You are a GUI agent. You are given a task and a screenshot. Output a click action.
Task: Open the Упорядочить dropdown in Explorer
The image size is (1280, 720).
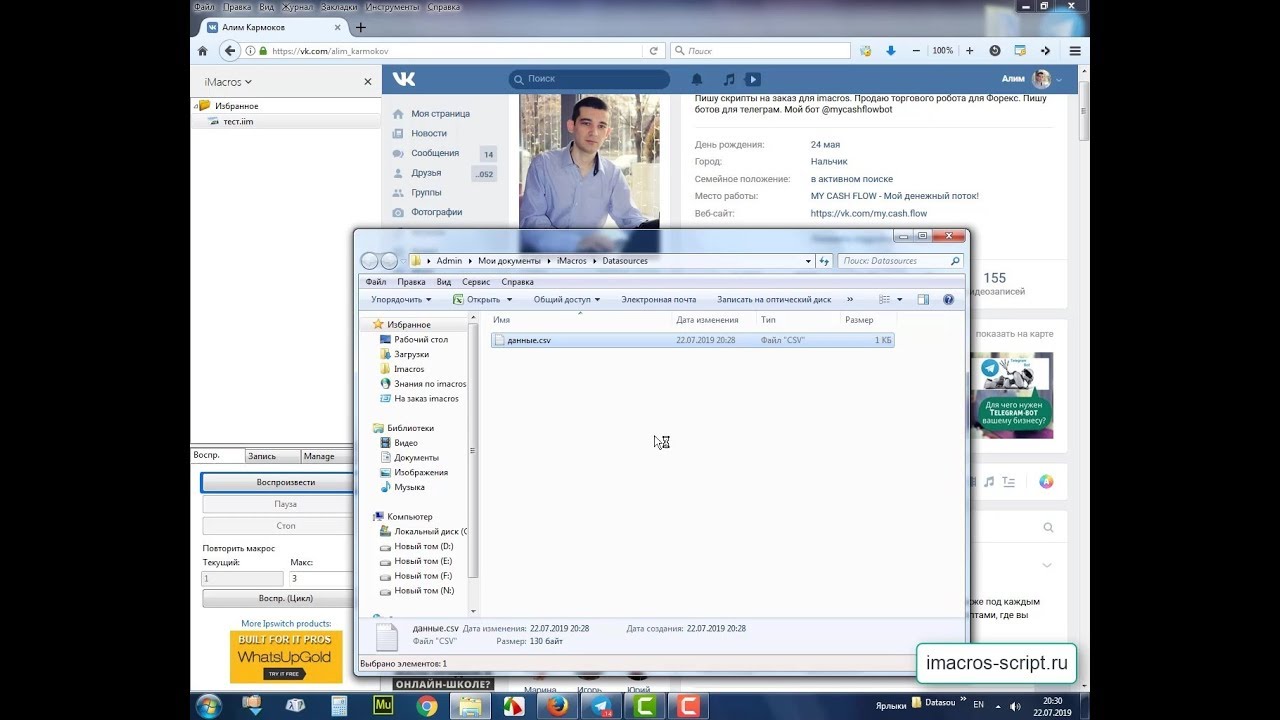(401, 299)
